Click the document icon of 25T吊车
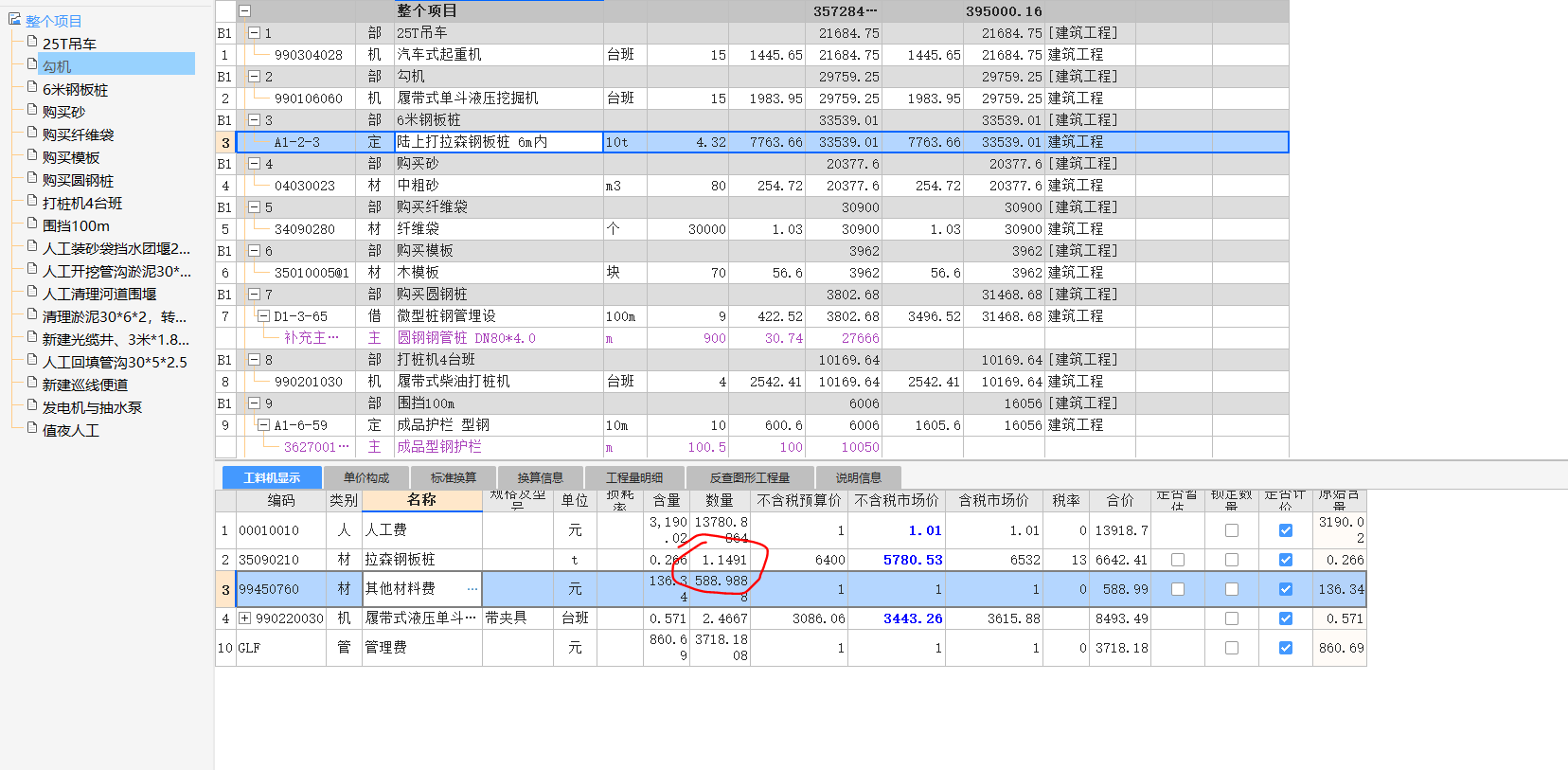Screen dimensions: 1568x770 [32, 42]
